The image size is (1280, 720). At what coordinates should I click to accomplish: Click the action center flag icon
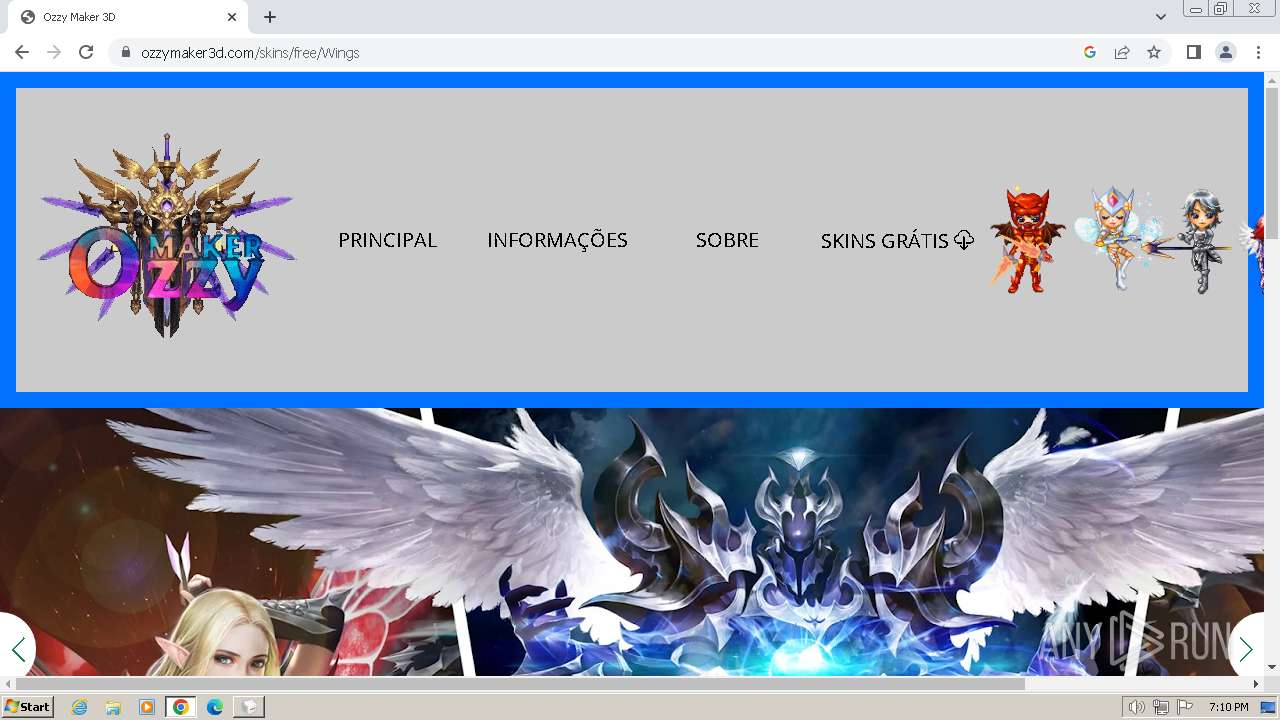pos(1185,707)
